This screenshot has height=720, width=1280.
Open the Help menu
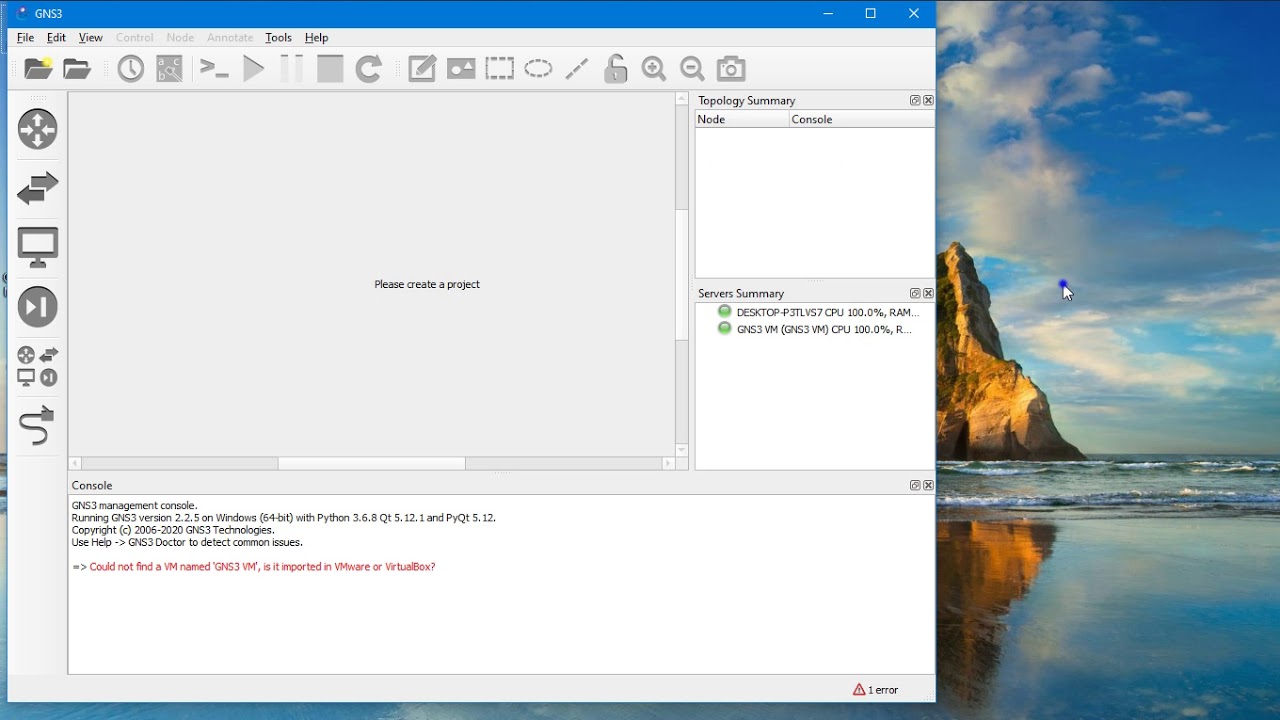(316, 37)
